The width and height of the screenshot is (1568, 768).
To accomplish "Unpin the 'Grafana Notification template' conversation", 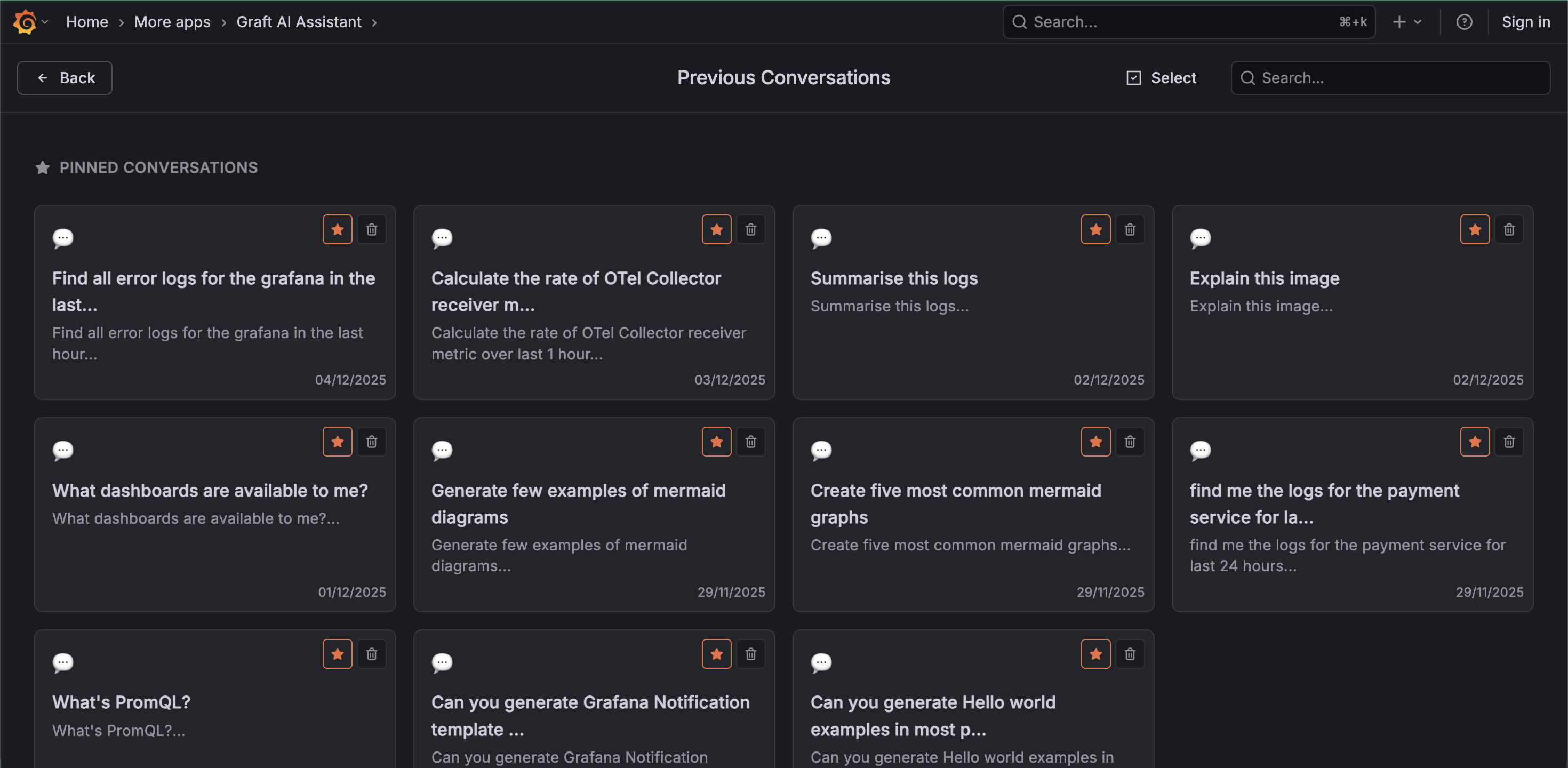I will pyautogui.click(x=716, y=654).
